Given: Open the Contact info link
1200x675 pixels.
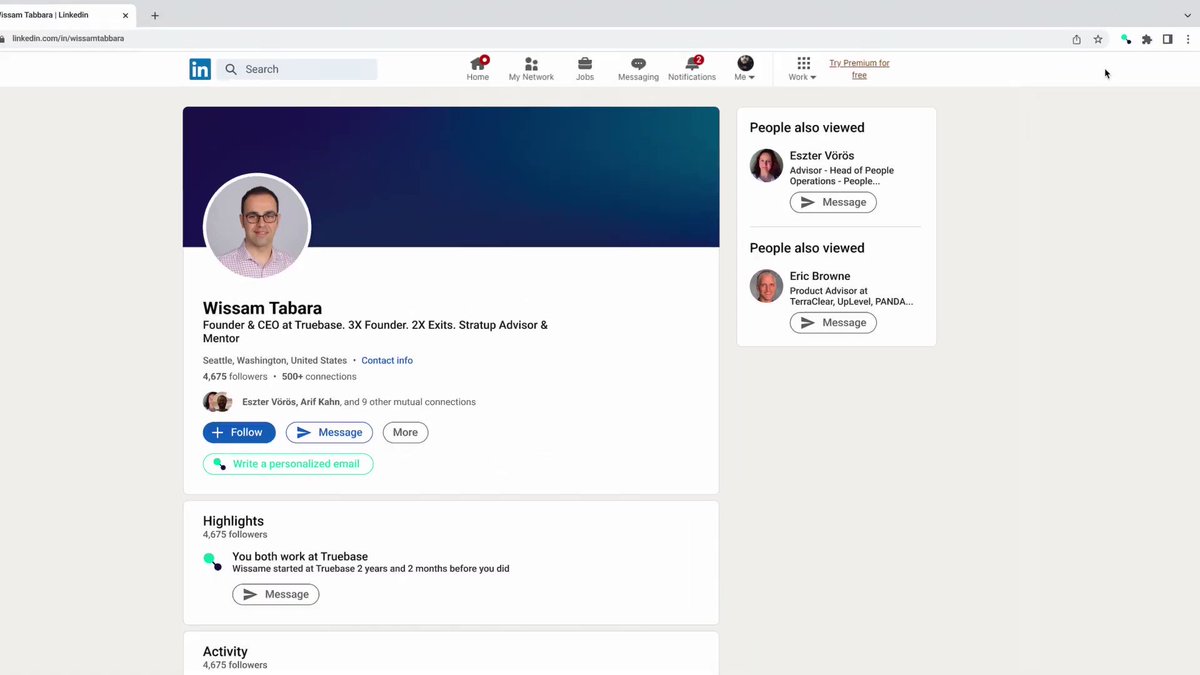Looking at the screenshot, I should click(387, 360).
